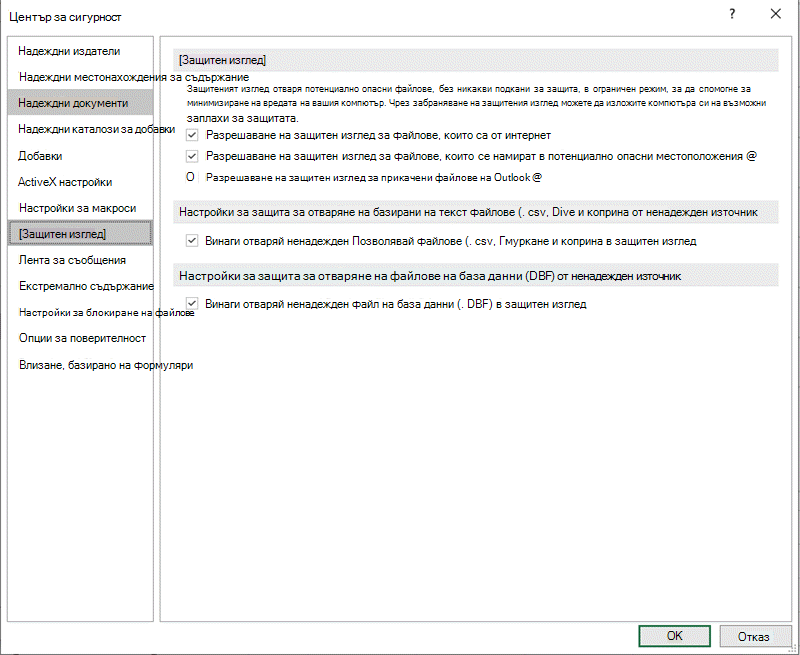Uncheck protected view for internet files
Viewport: 800px width, 655px height.
[x=192, y=135]
